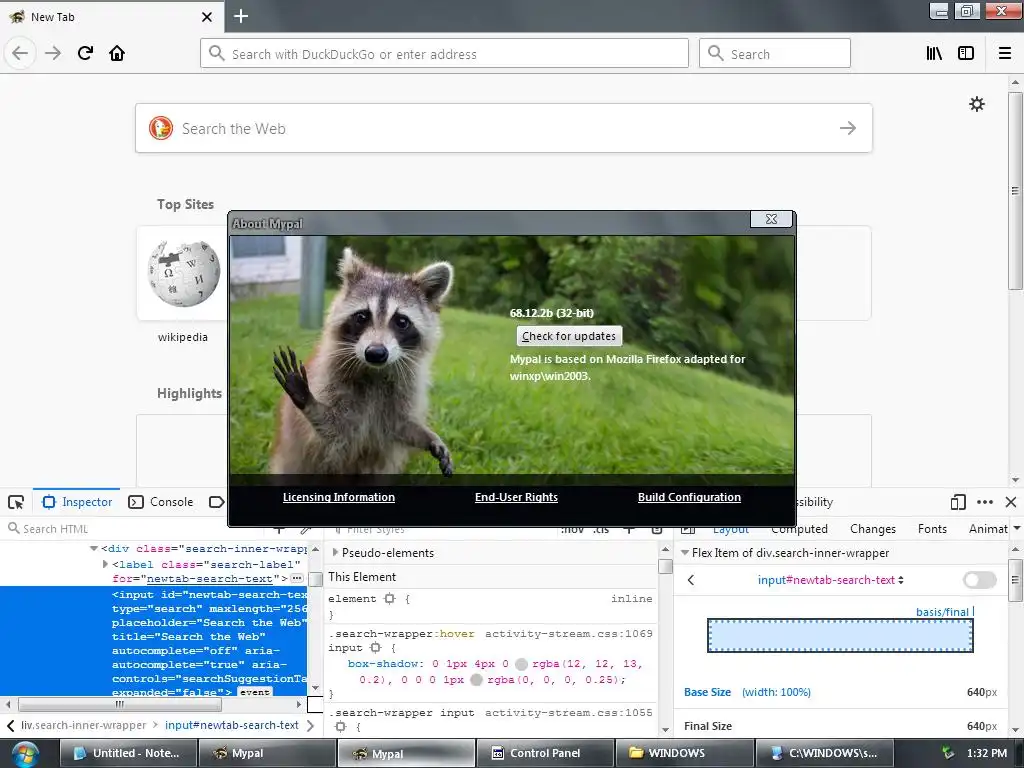This screenshot has width=1024, height=768.
Task: Click the event badge on input node
Action: (255, 692)
